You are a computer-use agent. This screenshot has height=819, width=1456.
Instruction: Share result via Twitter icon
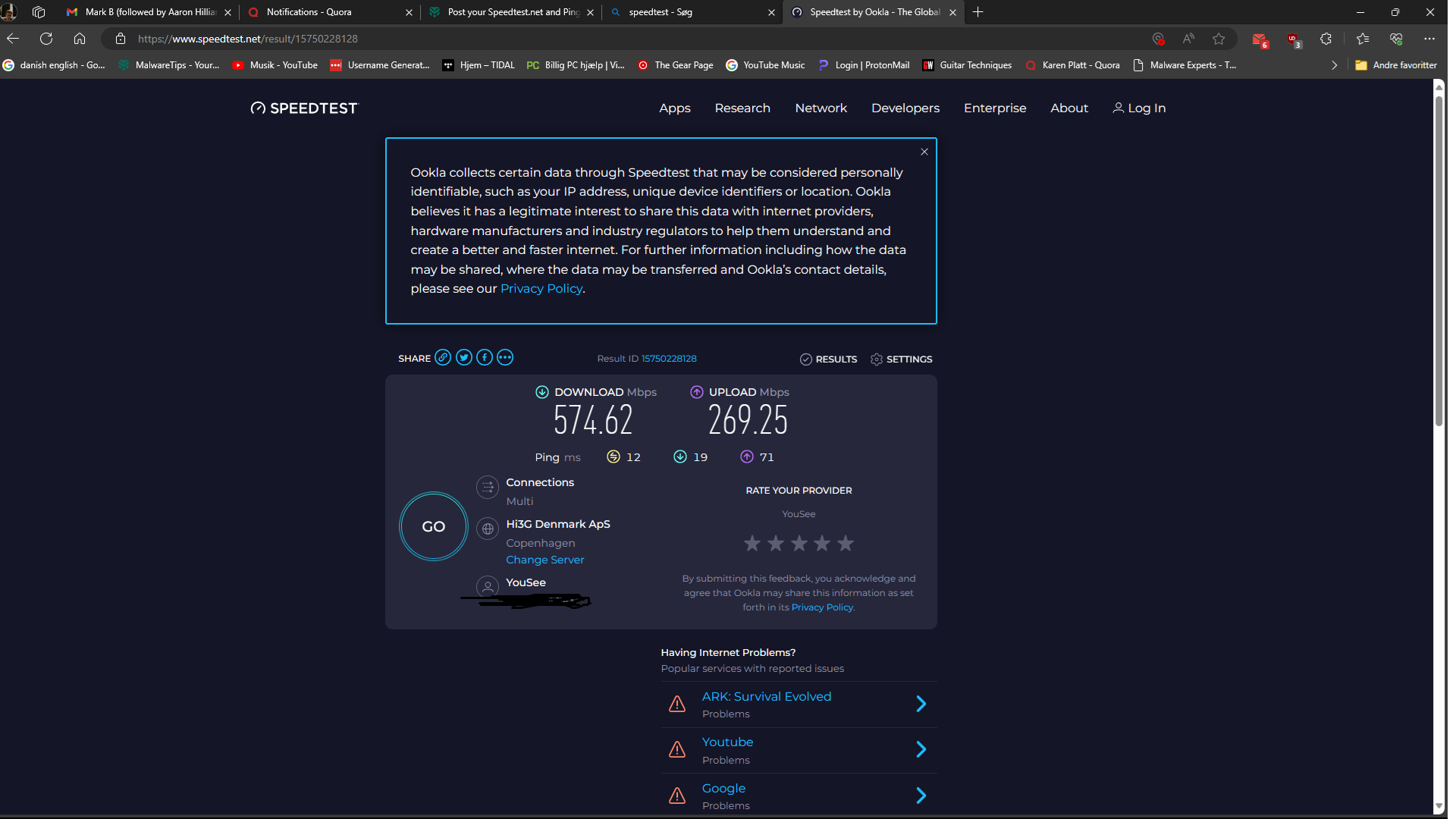[464, 358]
